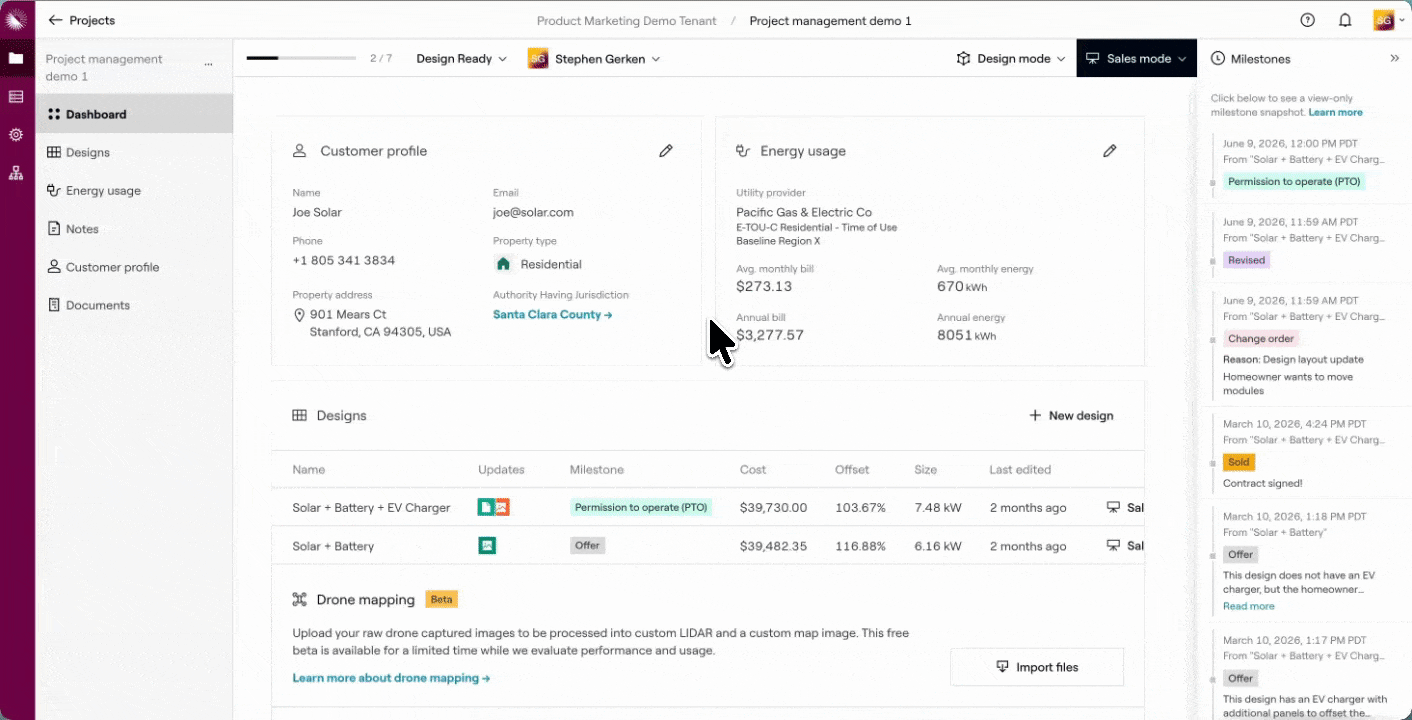
Task: Select Dashboard in the sidebar
Action: [x=134, y=114]
